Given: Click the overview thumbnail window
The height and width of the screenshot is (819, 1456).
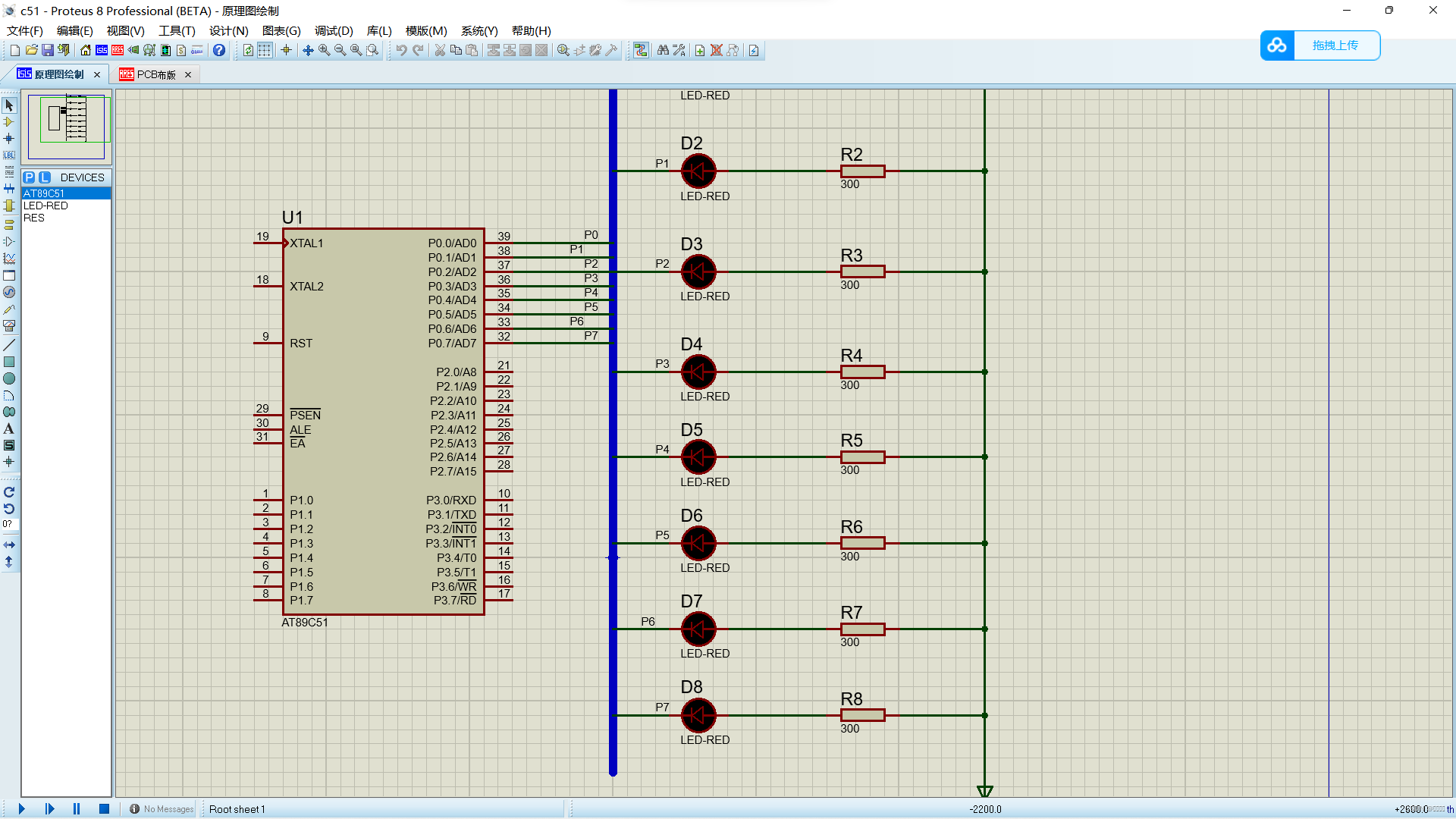Looking at the screenshot, I should pyautogui.click(x=67, y=126).
